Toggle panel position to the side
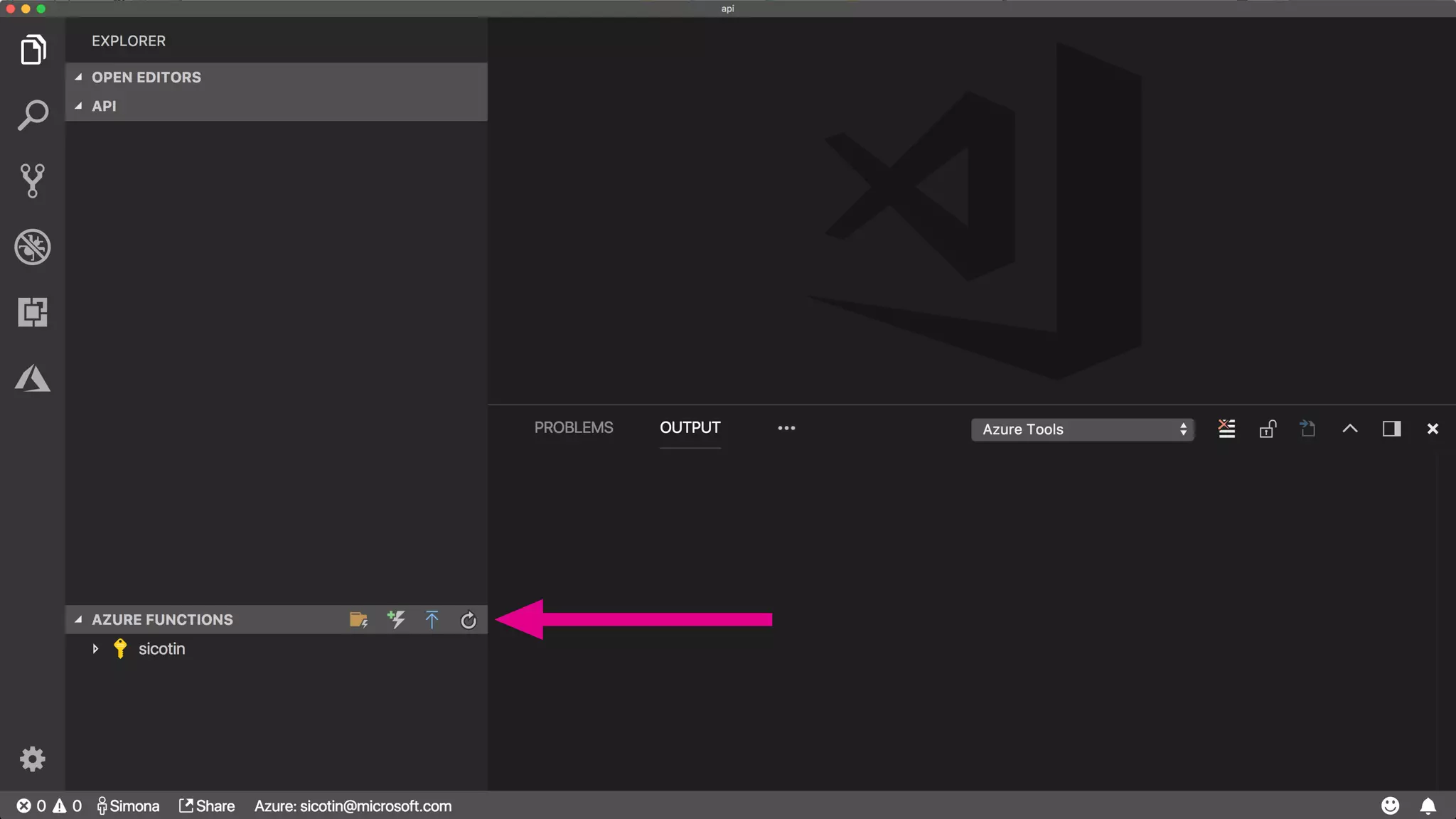This screenshot has height=819, width=1456. pos(1391,429)
